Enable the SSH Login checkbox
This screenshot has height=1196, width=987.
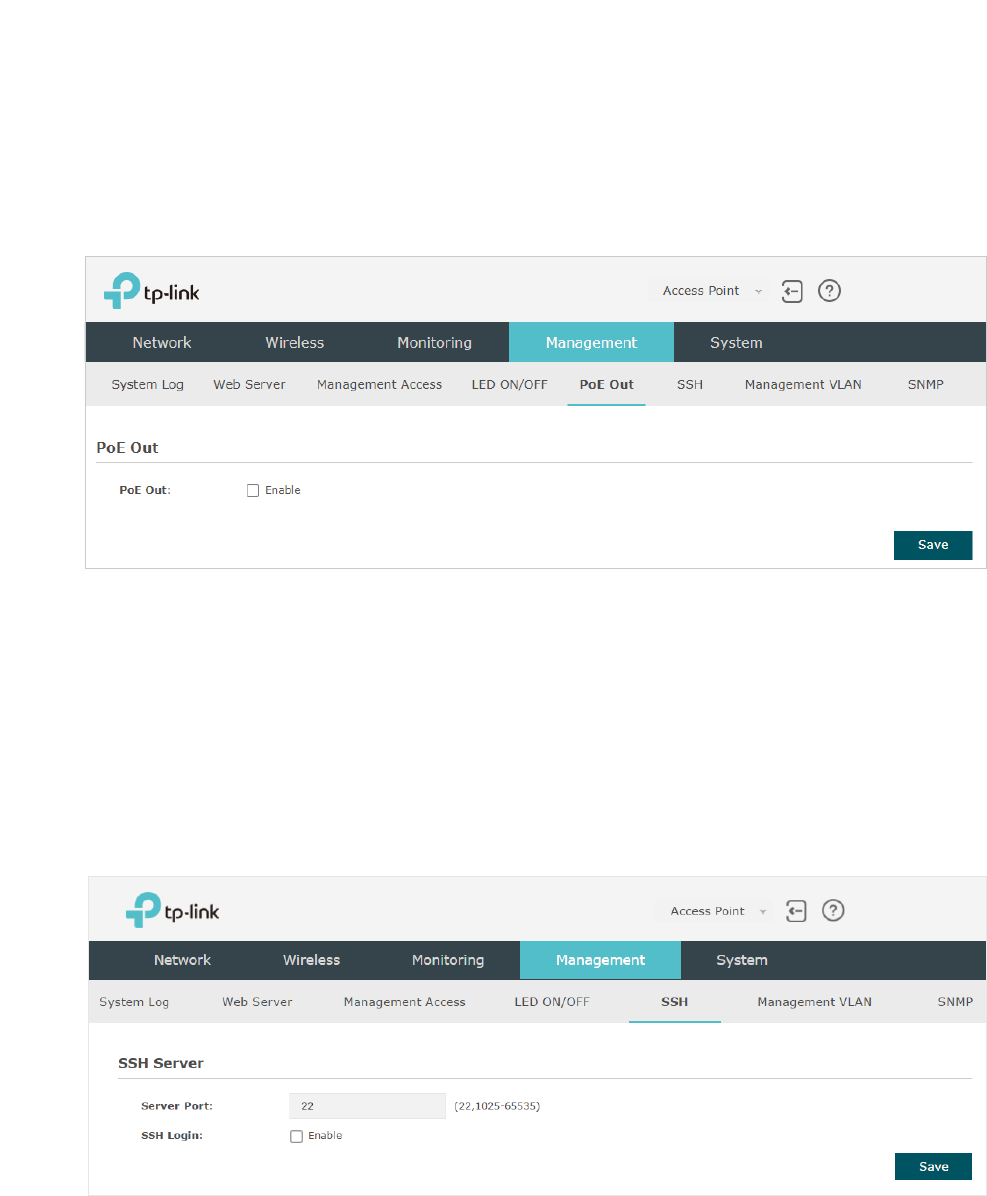pos(297,1137)
